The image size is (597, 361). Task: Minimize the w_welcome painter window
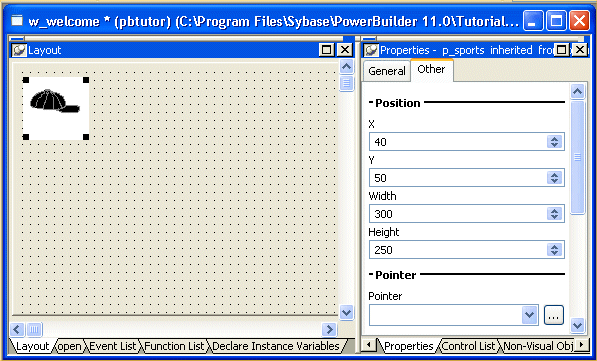533,21
